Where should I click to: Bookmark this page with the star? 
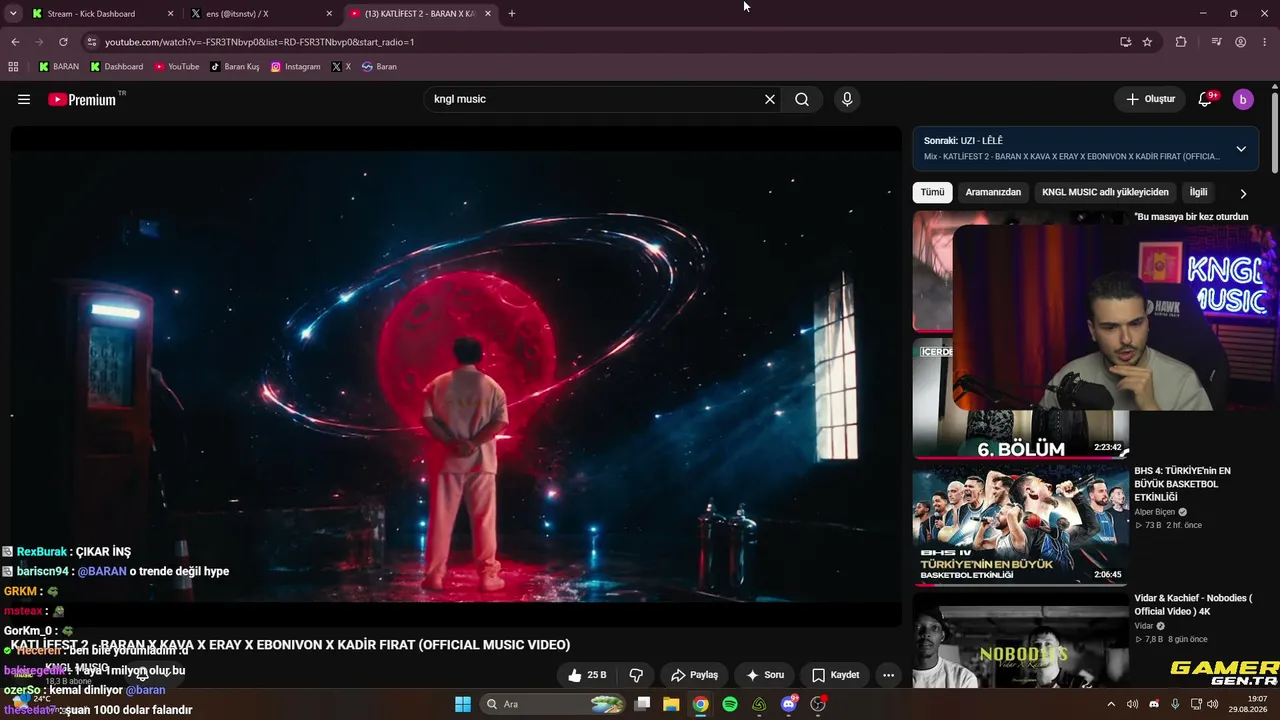(x=1147, y=42)
